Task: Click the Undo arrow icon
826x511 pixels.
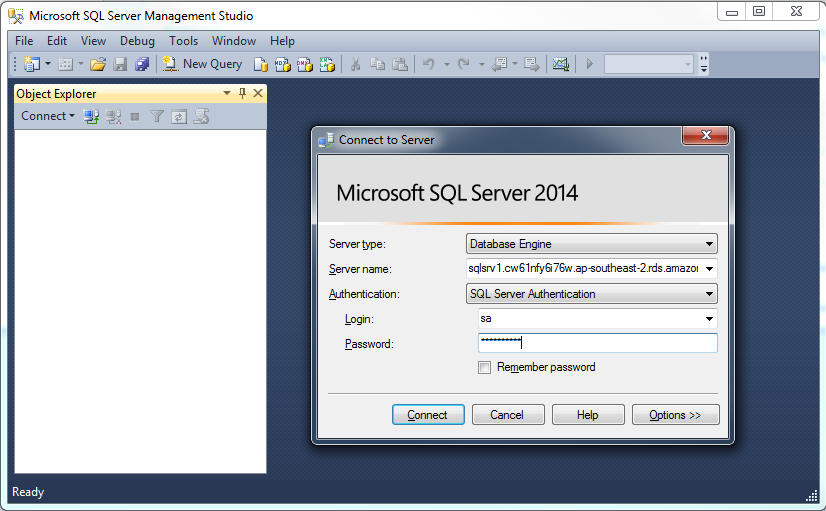Action: [429, 64]
